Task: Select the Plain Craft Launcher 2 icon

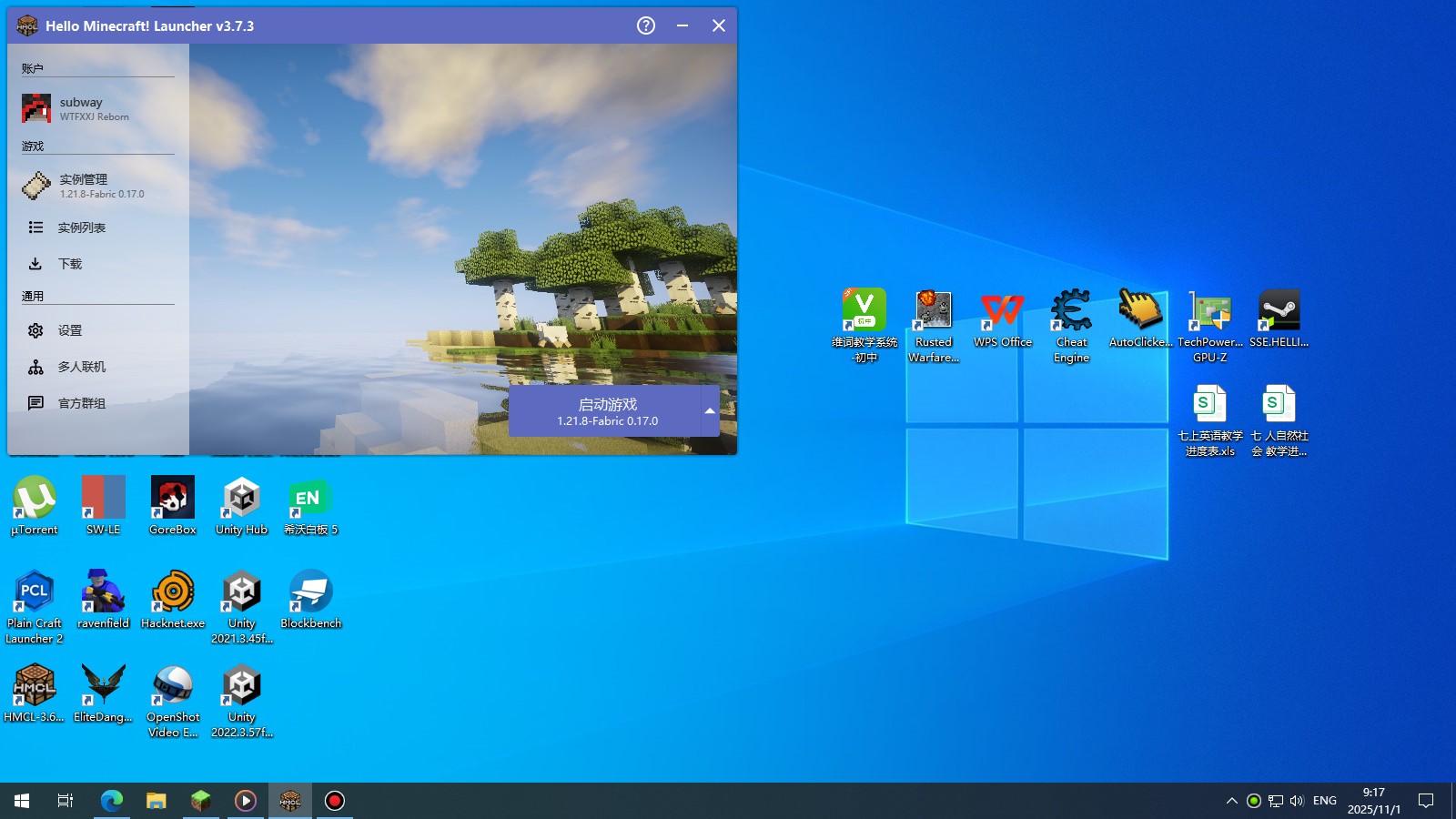Action: 35,605
